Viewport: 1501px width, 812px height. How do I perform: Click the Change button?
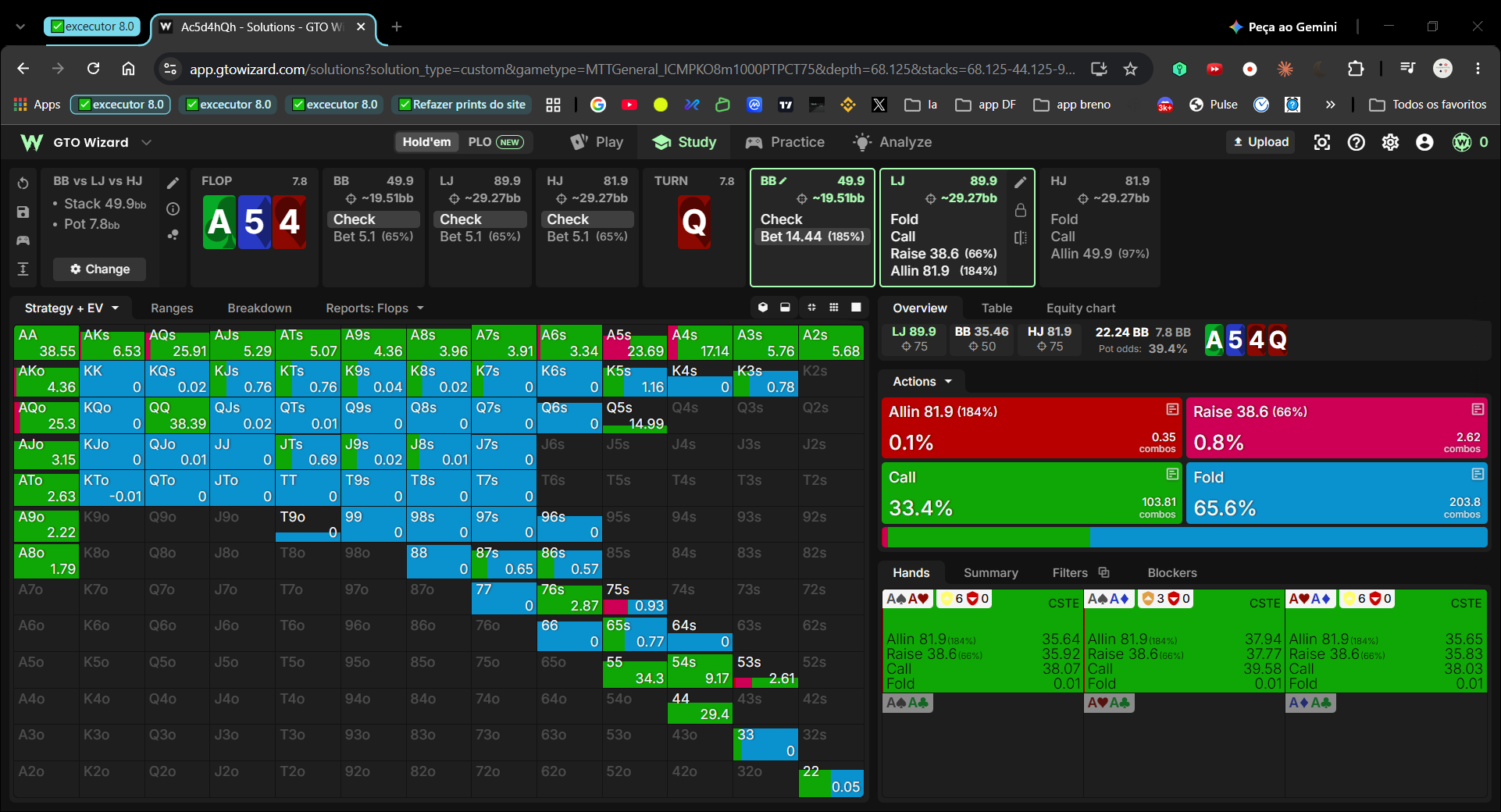pos(99,269)
